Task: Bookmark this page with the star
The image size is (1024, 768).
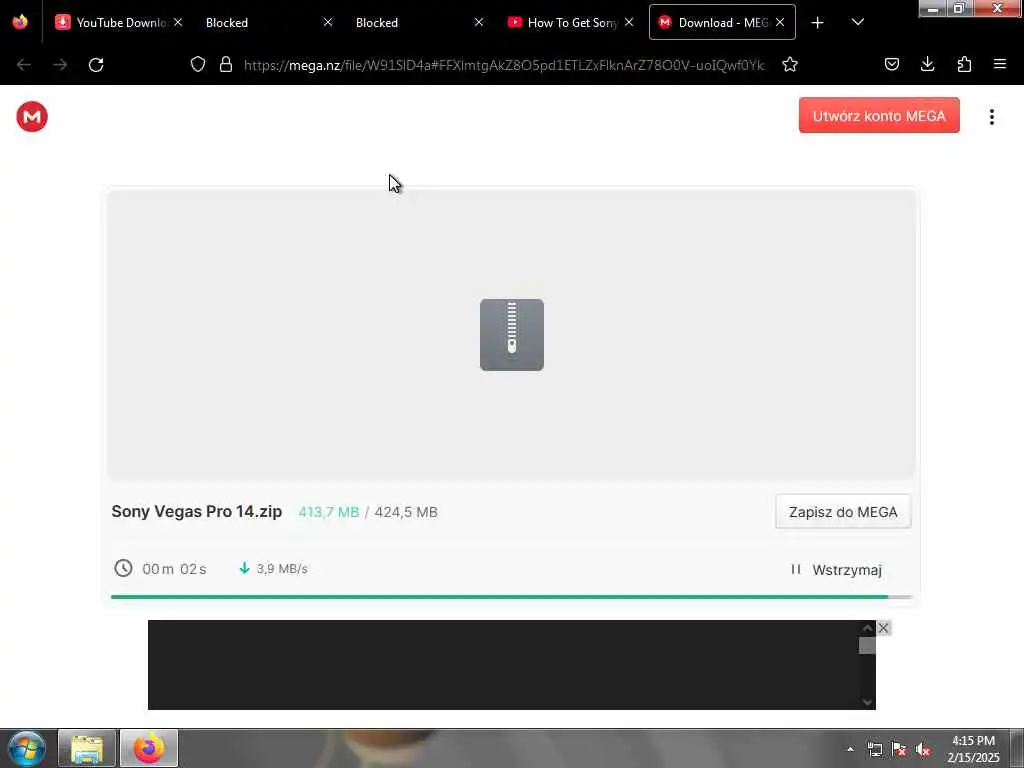Action: pos(790,64)
